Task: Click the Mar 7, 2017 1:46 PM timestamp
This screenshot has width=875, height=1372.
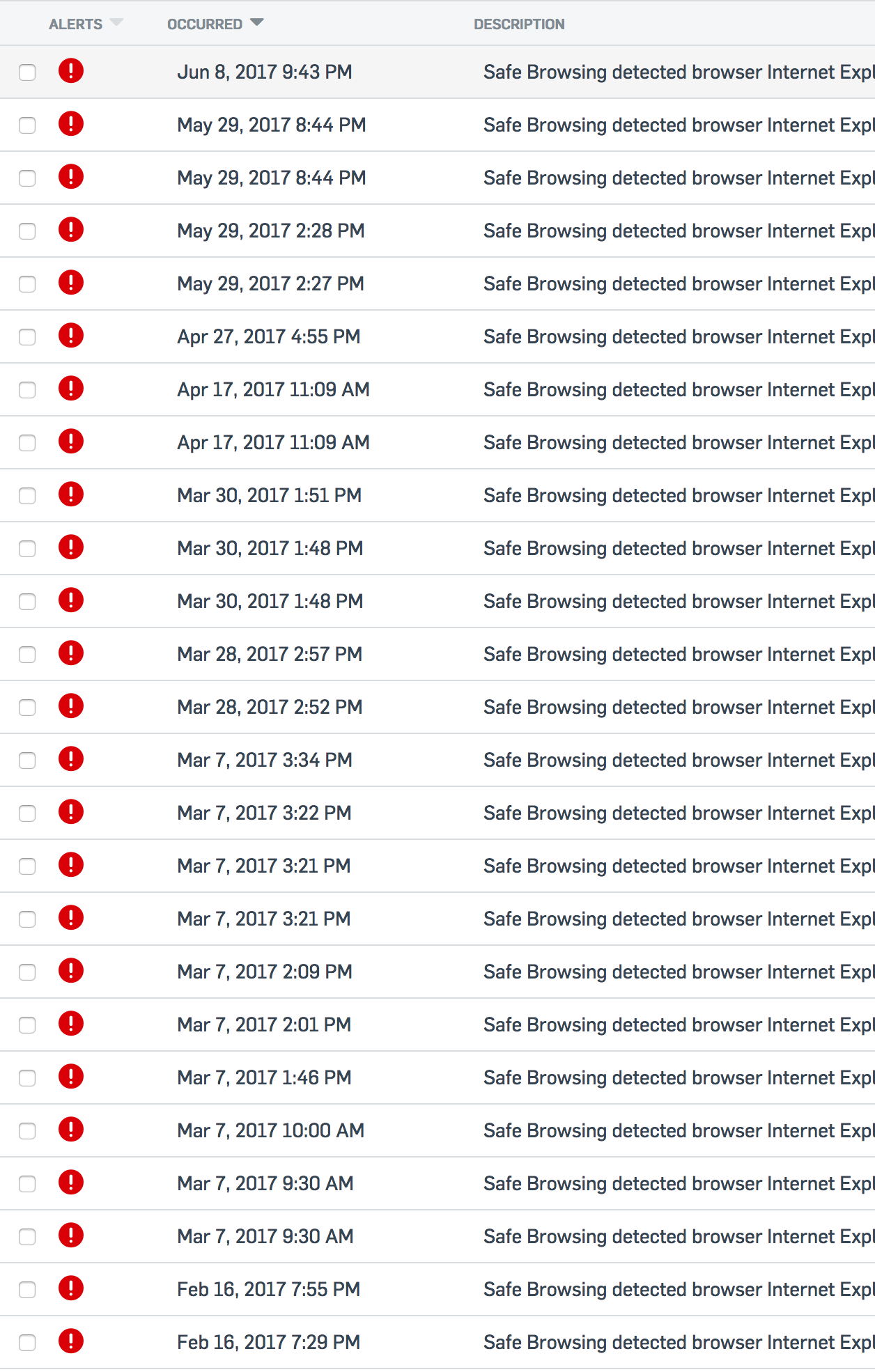Action: pyautogui.click(x=264, y=1077)
